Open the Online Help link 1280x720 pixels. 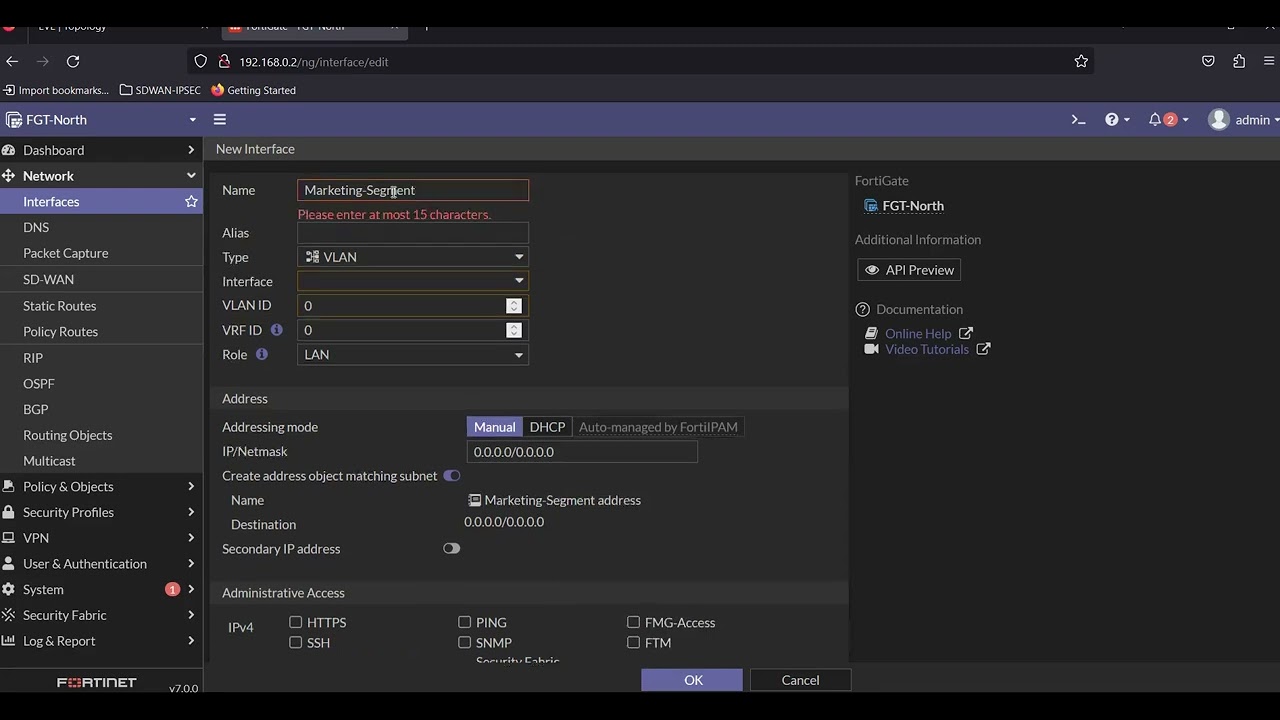click(x=918, y=334)
